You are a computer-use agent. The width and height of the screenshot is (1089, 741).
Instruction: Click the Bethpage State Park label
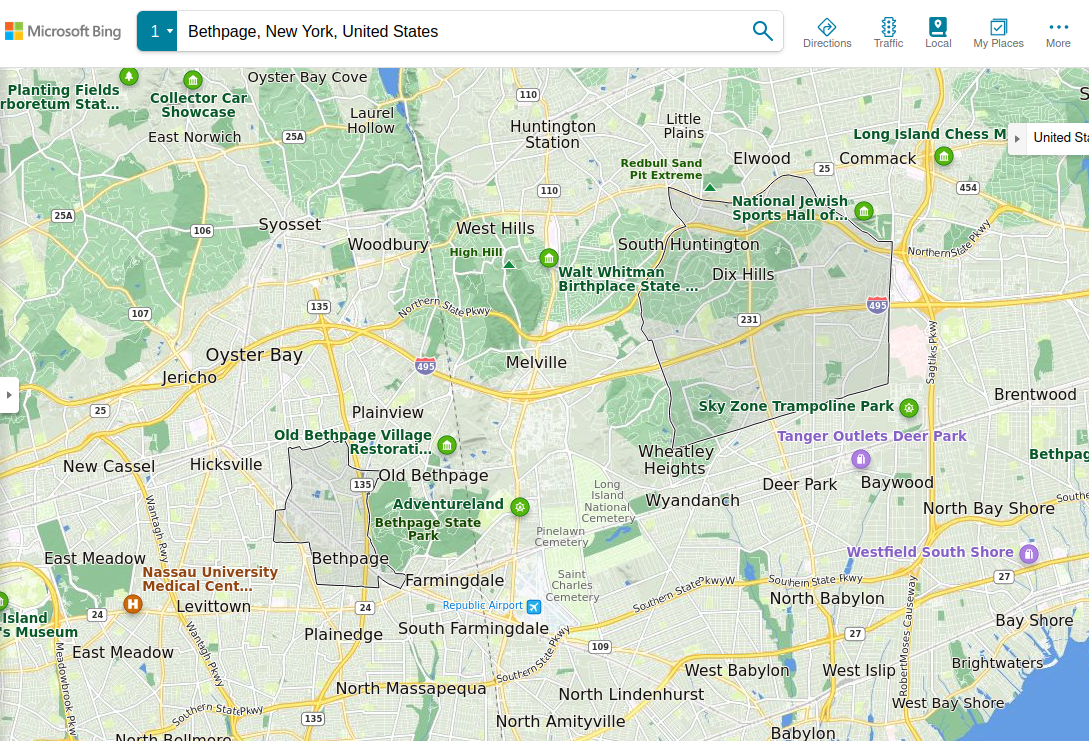point(427,529)
